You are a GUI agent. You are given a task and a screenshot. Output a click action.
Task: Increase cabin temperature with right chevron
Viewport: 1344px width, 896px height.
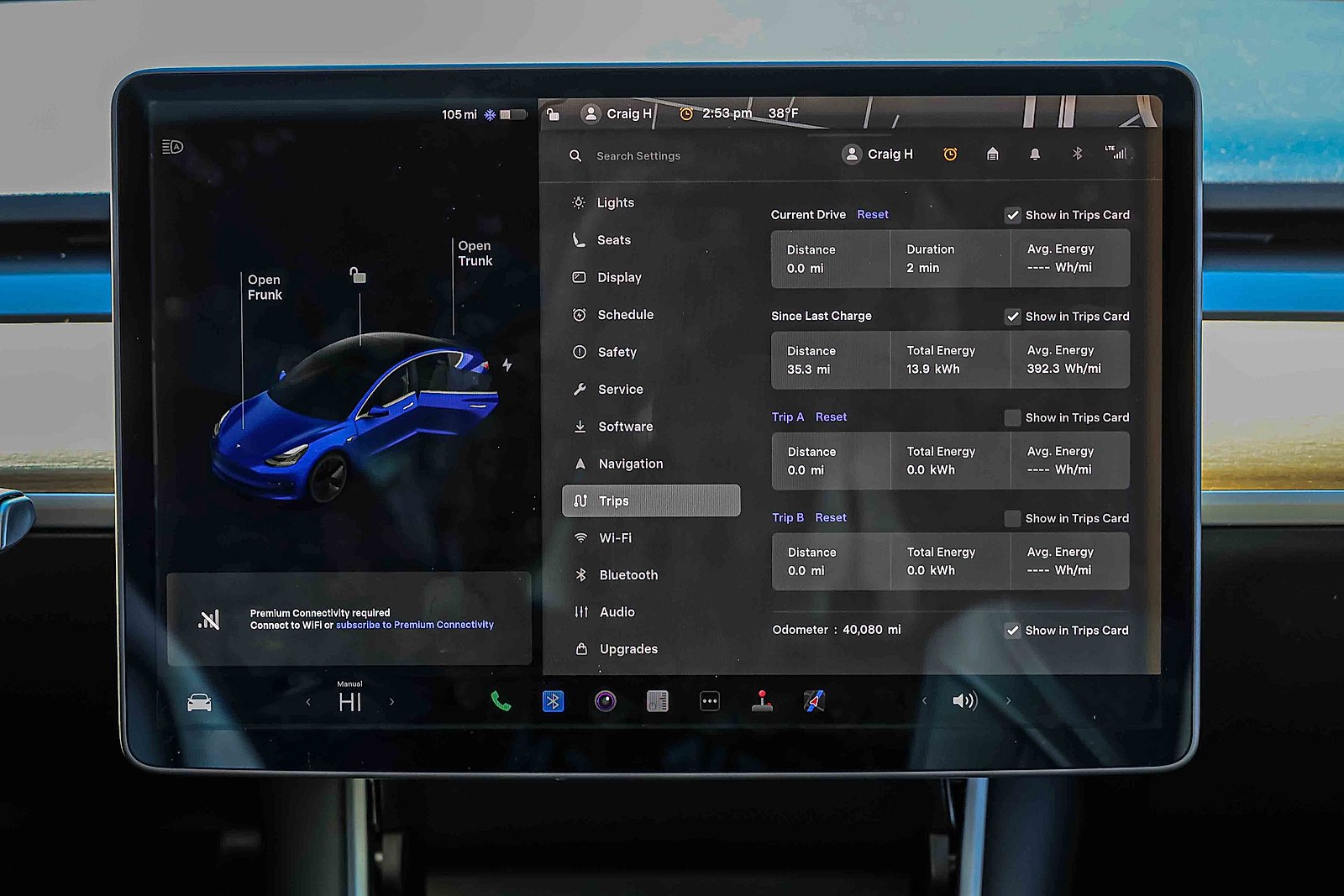[x=391, y=702]
